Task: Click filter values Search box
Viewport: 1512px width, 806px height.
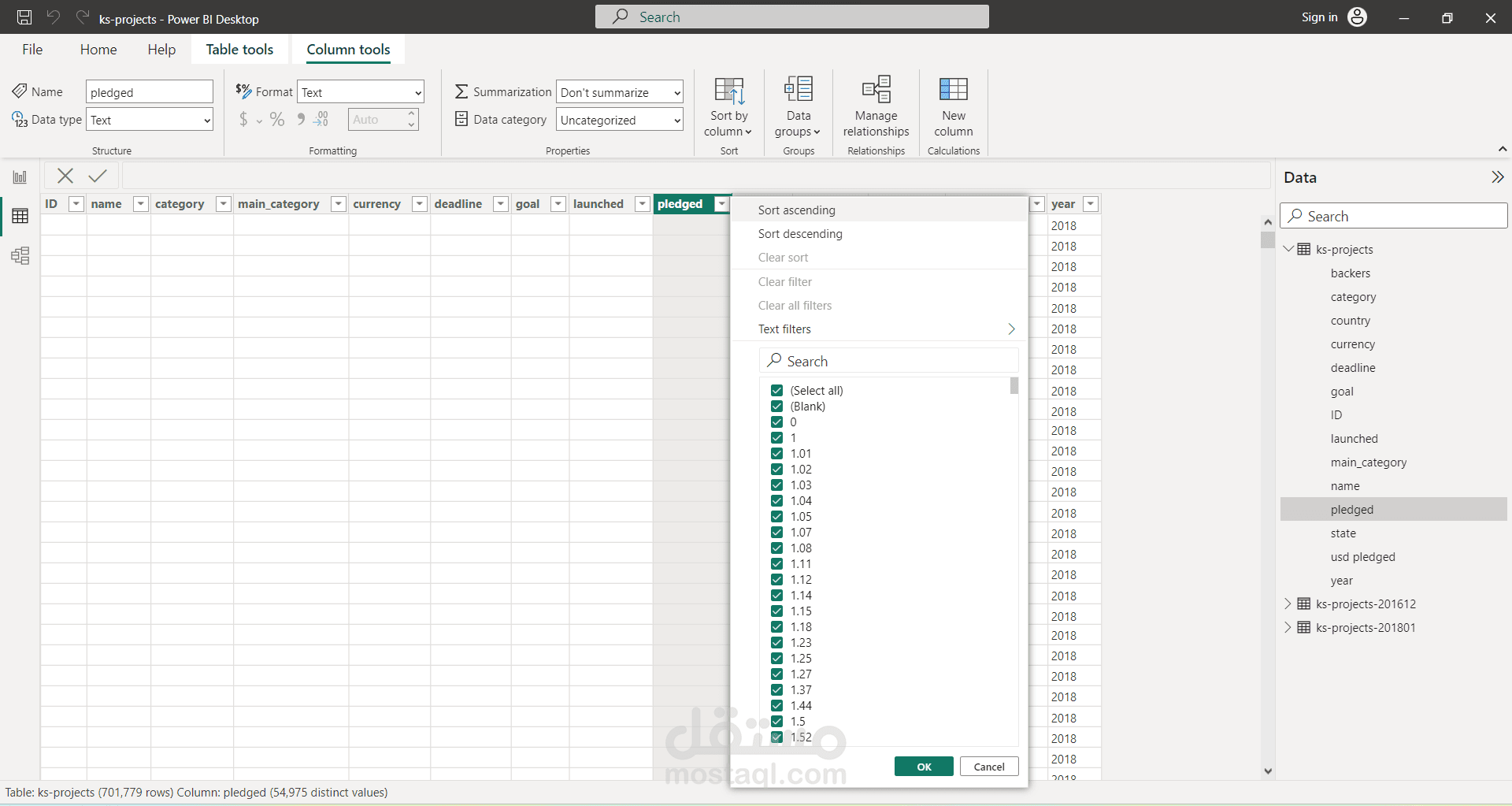Action: tap(888, 361)
